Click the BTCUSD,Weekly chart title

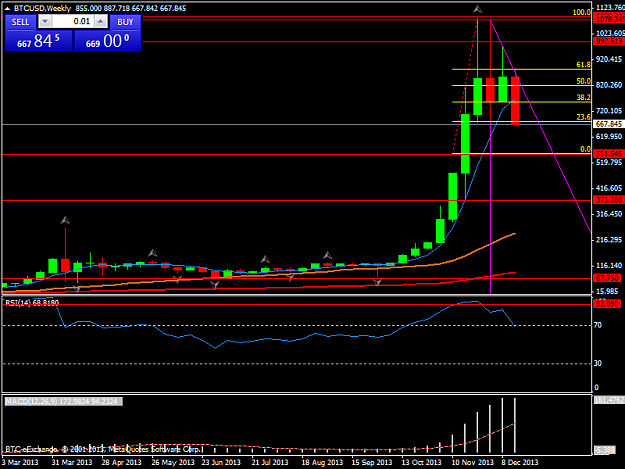point(42,8)
